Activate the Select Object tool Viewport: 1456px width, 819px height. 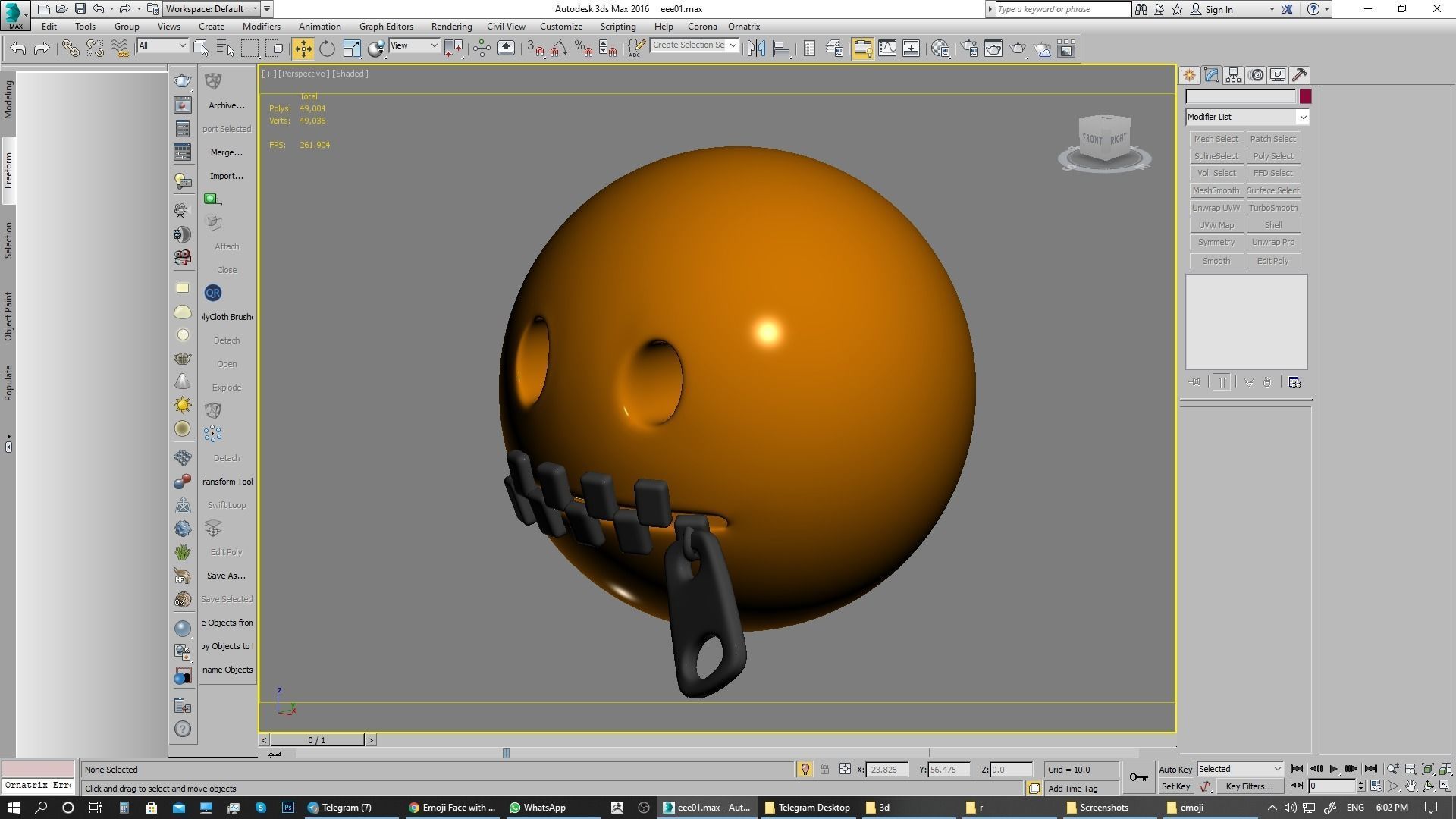201,49
